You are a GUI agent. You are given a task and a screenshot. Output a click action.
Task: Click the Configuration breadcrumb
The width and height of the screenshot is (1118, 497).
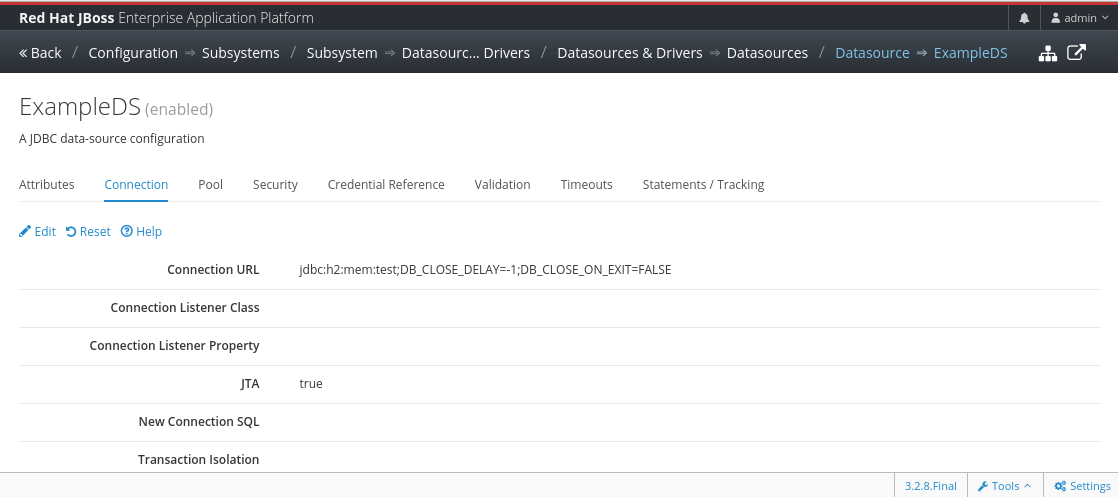point(133,53)
